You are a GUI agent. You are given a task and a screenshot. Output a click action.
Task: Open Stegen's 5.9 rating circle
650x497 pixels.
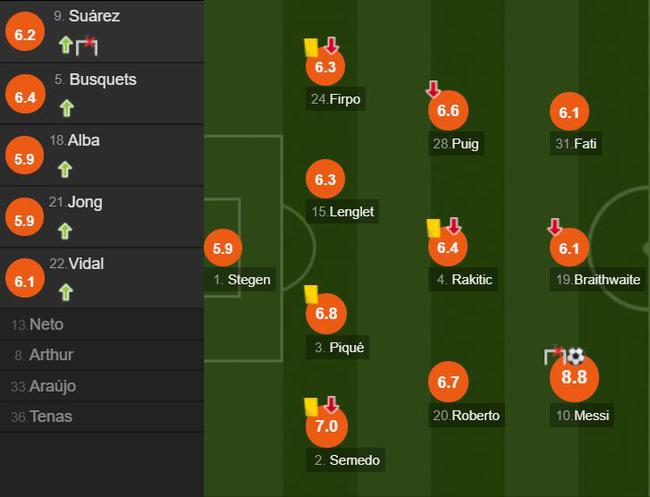click(x=223, y=248)
